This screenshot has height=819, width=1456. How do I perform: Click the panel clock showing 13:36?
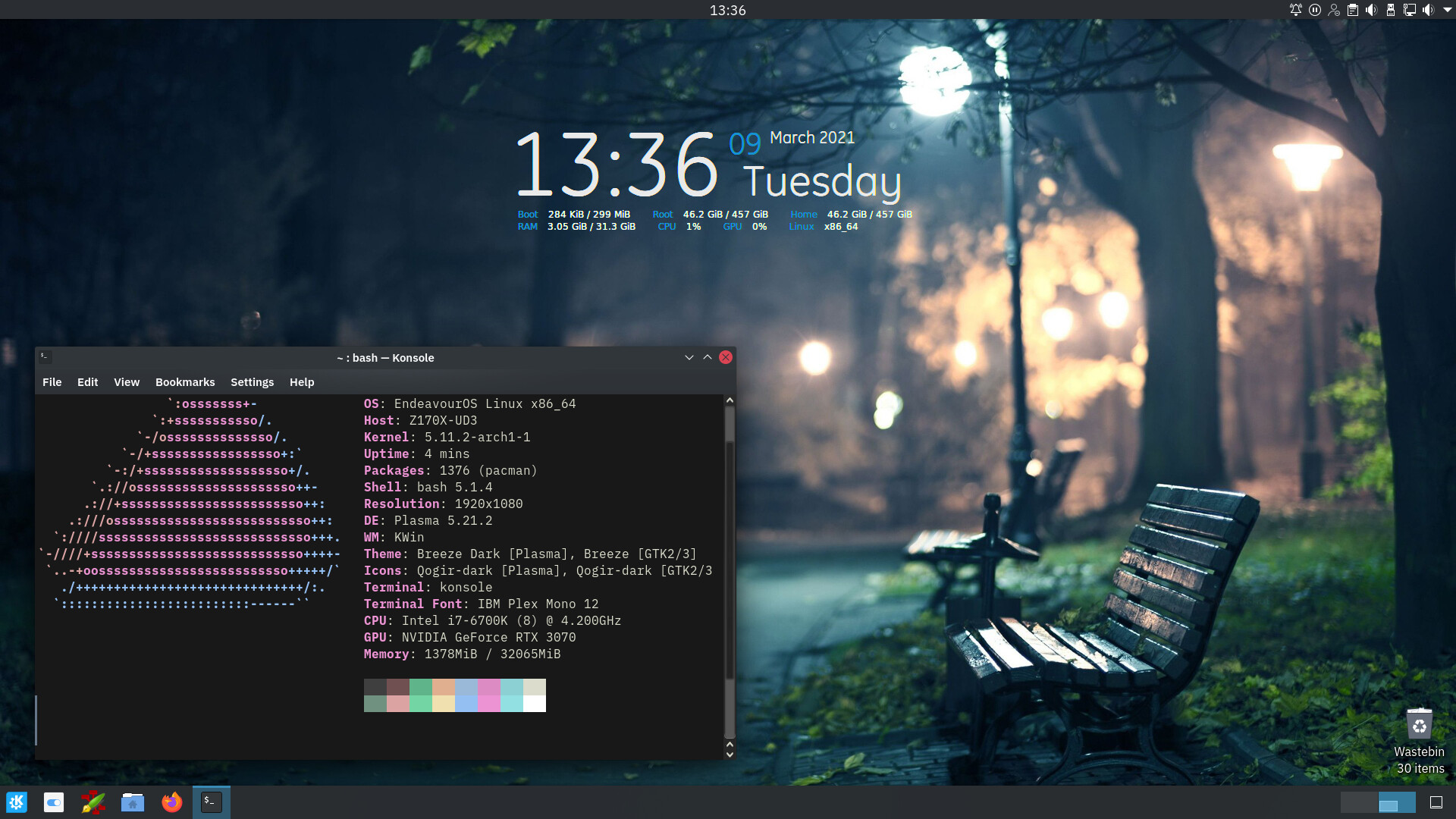point(728,10)
